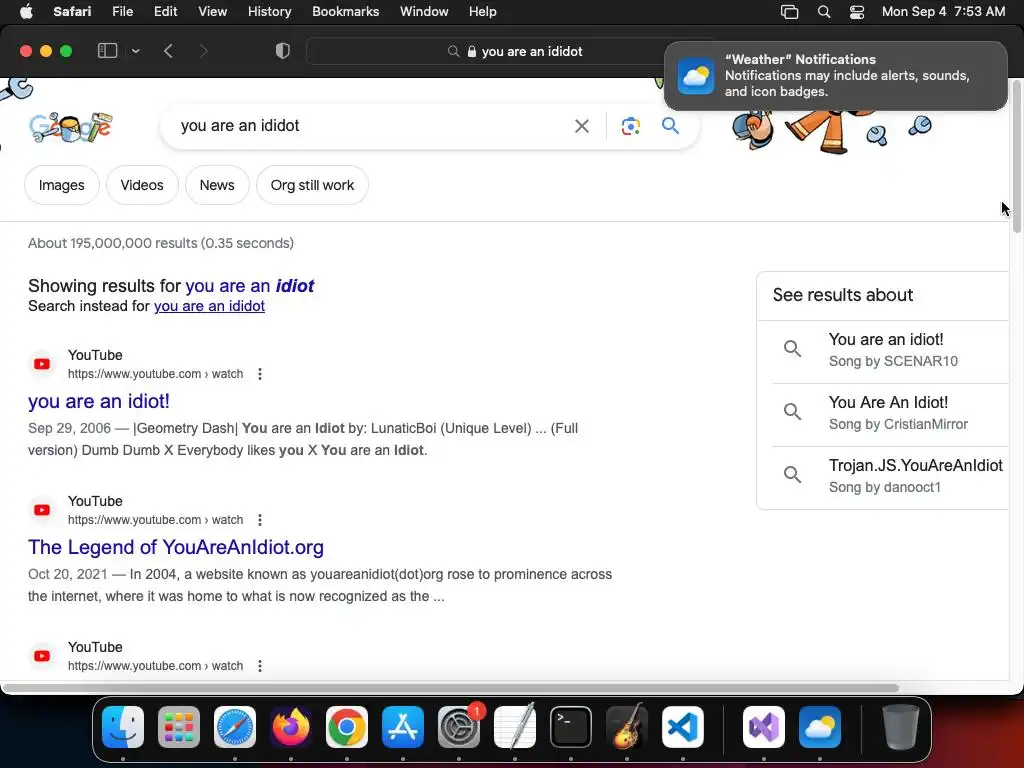Screen dimensions: 1024x768
Task: Click the Stage Manager menu bar icon
Action: click(790, 12)
